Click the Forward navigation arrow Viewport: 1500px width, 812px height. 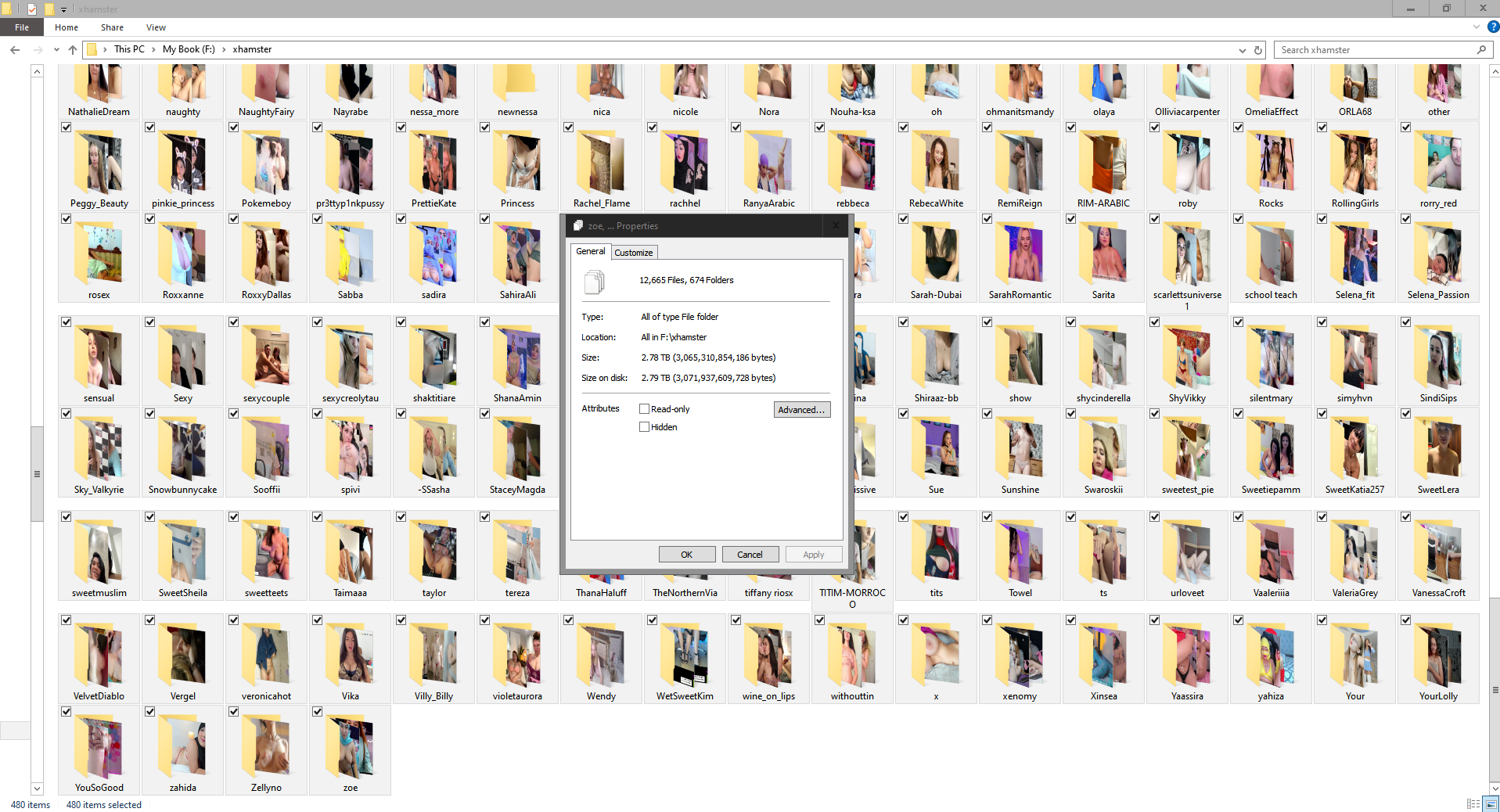(38, 49)
